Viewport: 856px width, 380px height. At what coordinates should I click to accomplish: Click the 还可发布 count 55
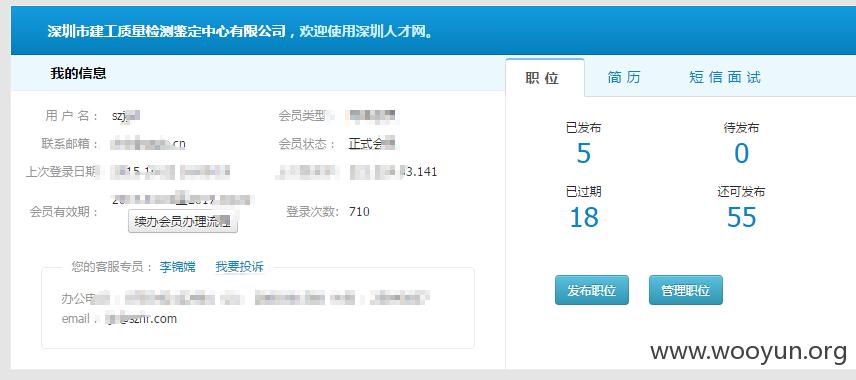pos(741,217)
